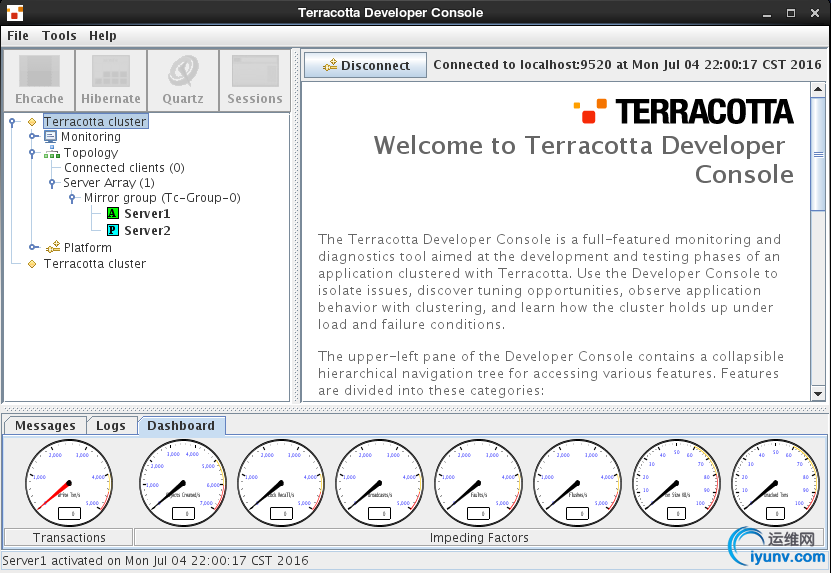Open the Quartz panel button
Viewport: 831px width, 573px height.
click(183, 81)
